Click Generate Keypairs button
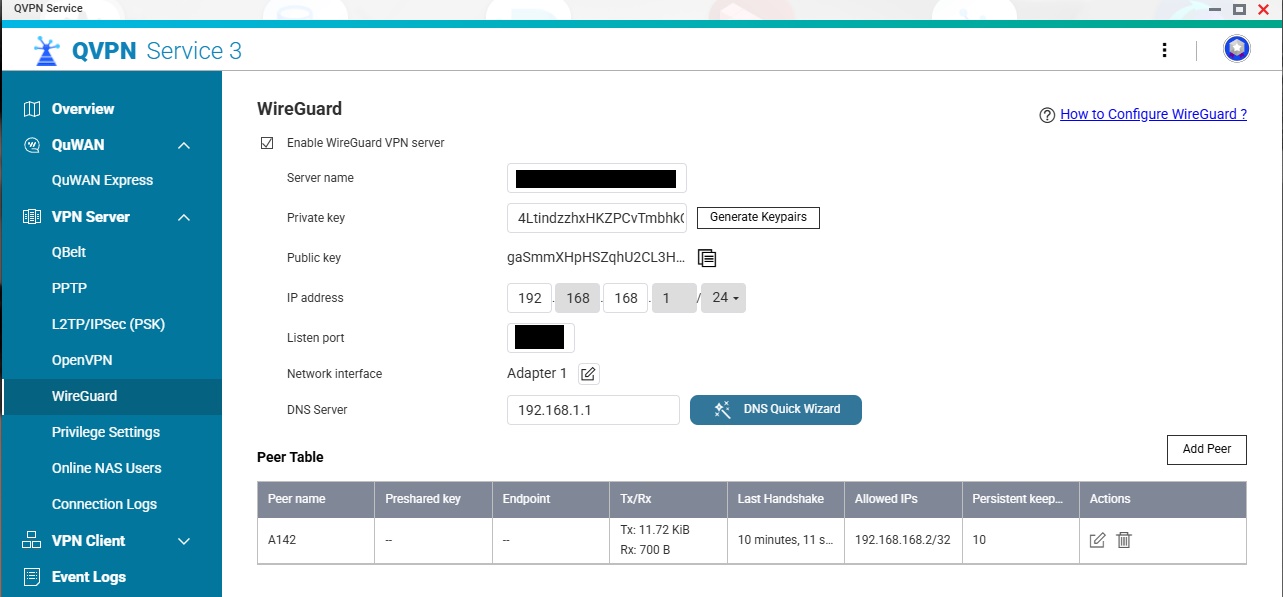Screen dimensions: 1283x597 click(758, 218)
